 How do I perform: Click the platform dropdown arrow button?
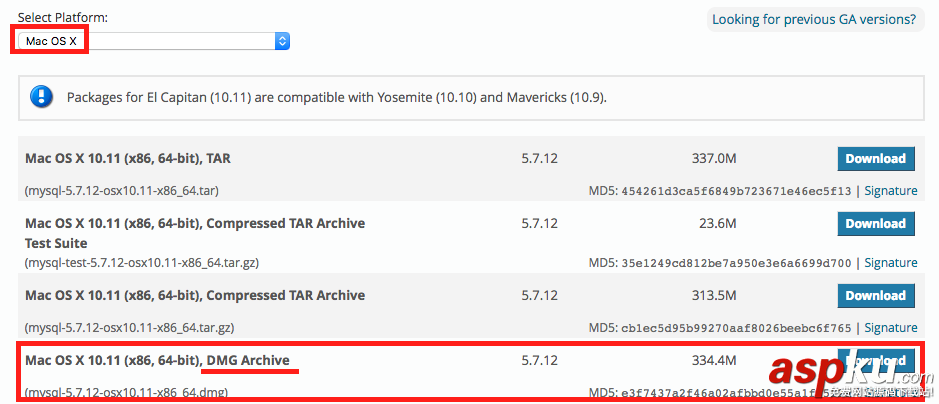[x=282, y=41]
